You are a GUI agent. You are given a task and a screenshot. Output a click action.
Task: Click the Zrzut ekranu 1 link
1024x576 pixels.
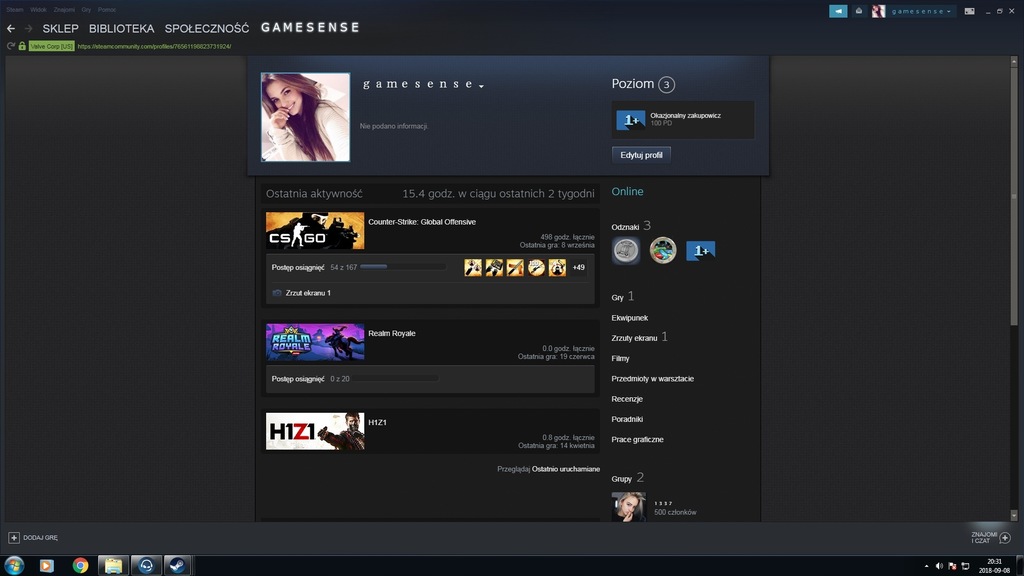coord(308,293)
